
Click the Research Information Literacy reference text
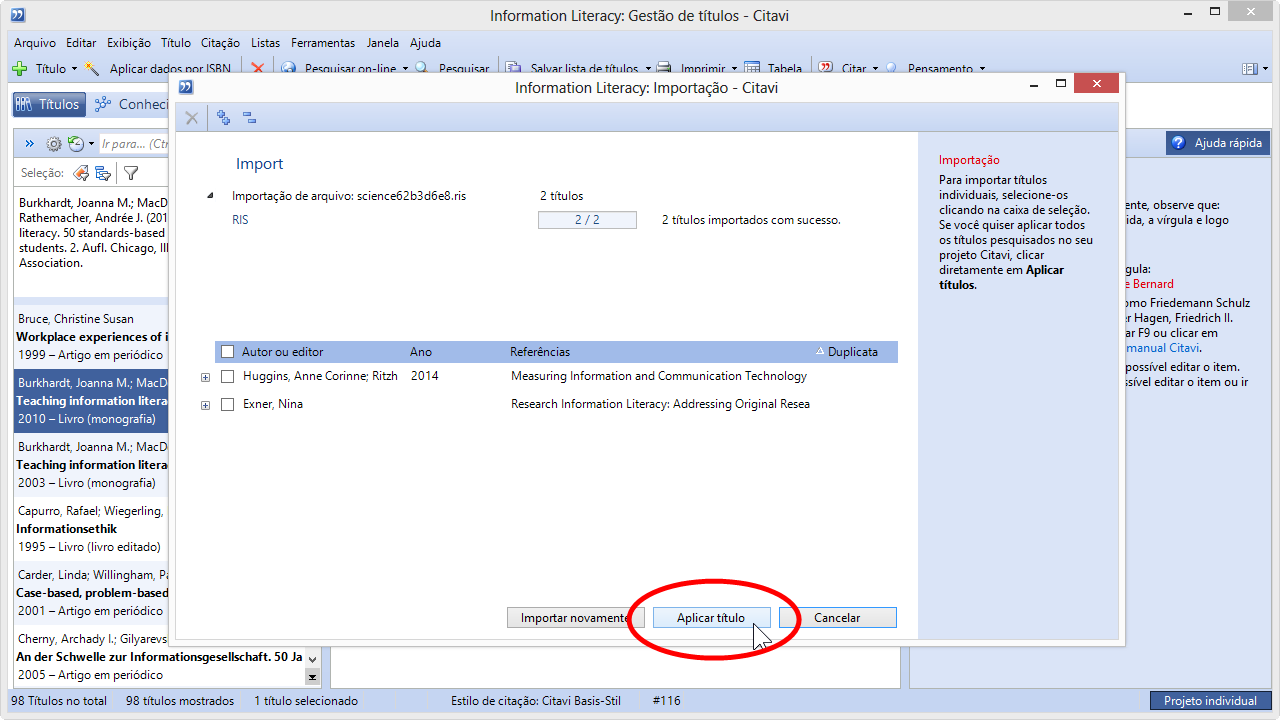click(660, 404)
